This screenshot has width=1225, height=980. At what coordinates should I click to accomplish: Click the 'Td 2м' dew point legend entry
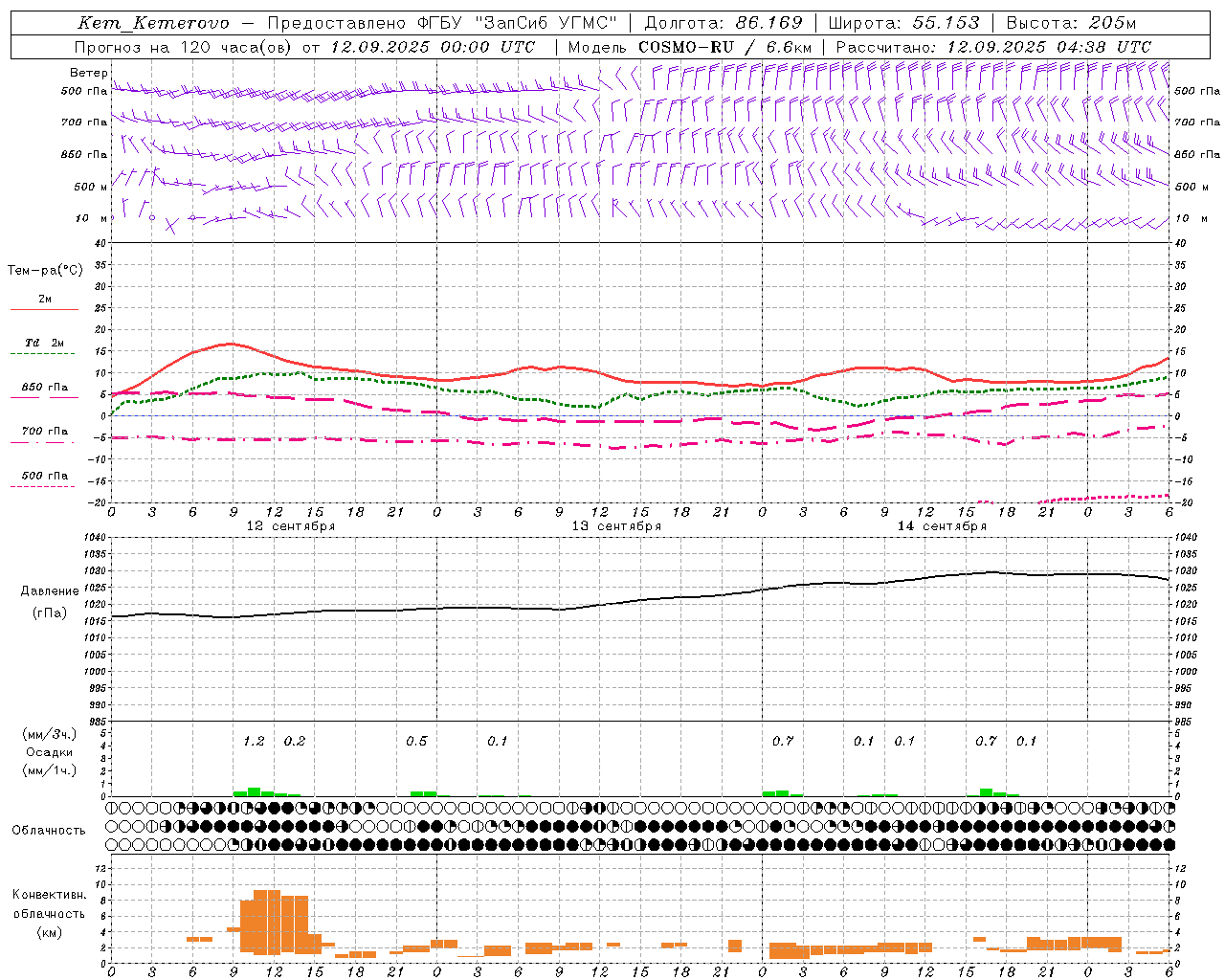[x=44, y=343]
